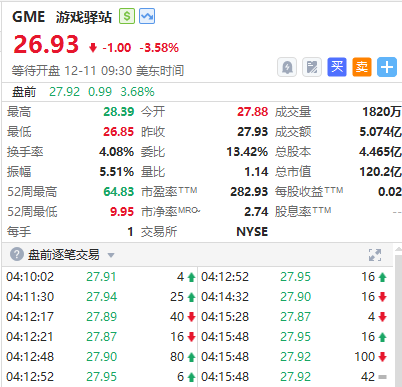Image resolution: width=402 pixels, height=387 pixels.
Task: Click the day high value 28.39
Action: pyautogui.click(x=119, y=112)
